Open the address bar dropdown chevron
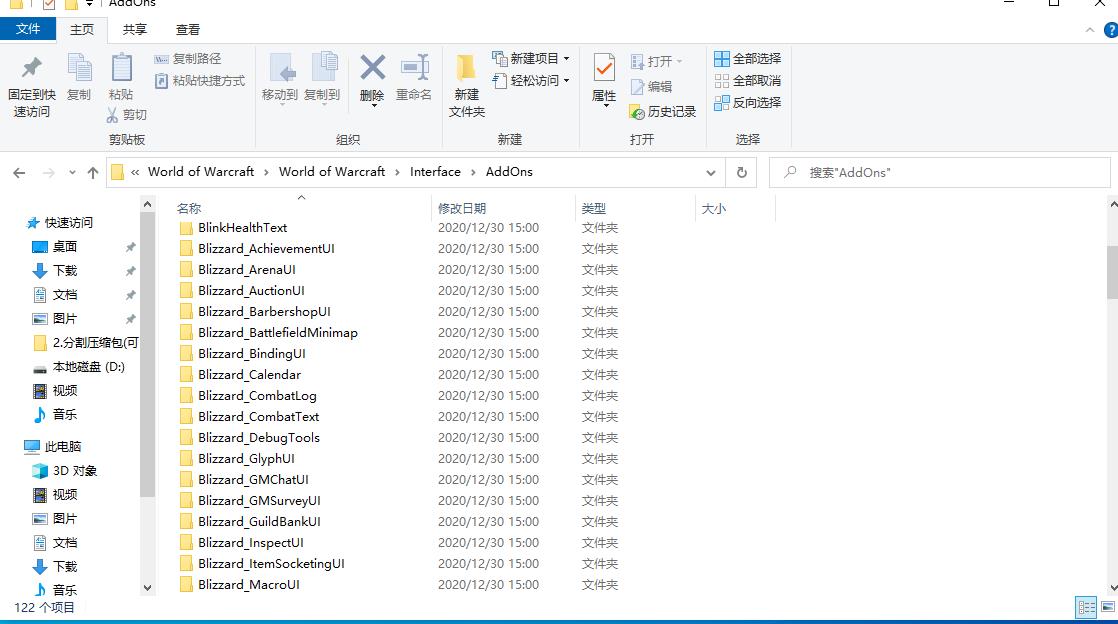Viewport: 1118px width, 624px height. (x=710, y=172)
